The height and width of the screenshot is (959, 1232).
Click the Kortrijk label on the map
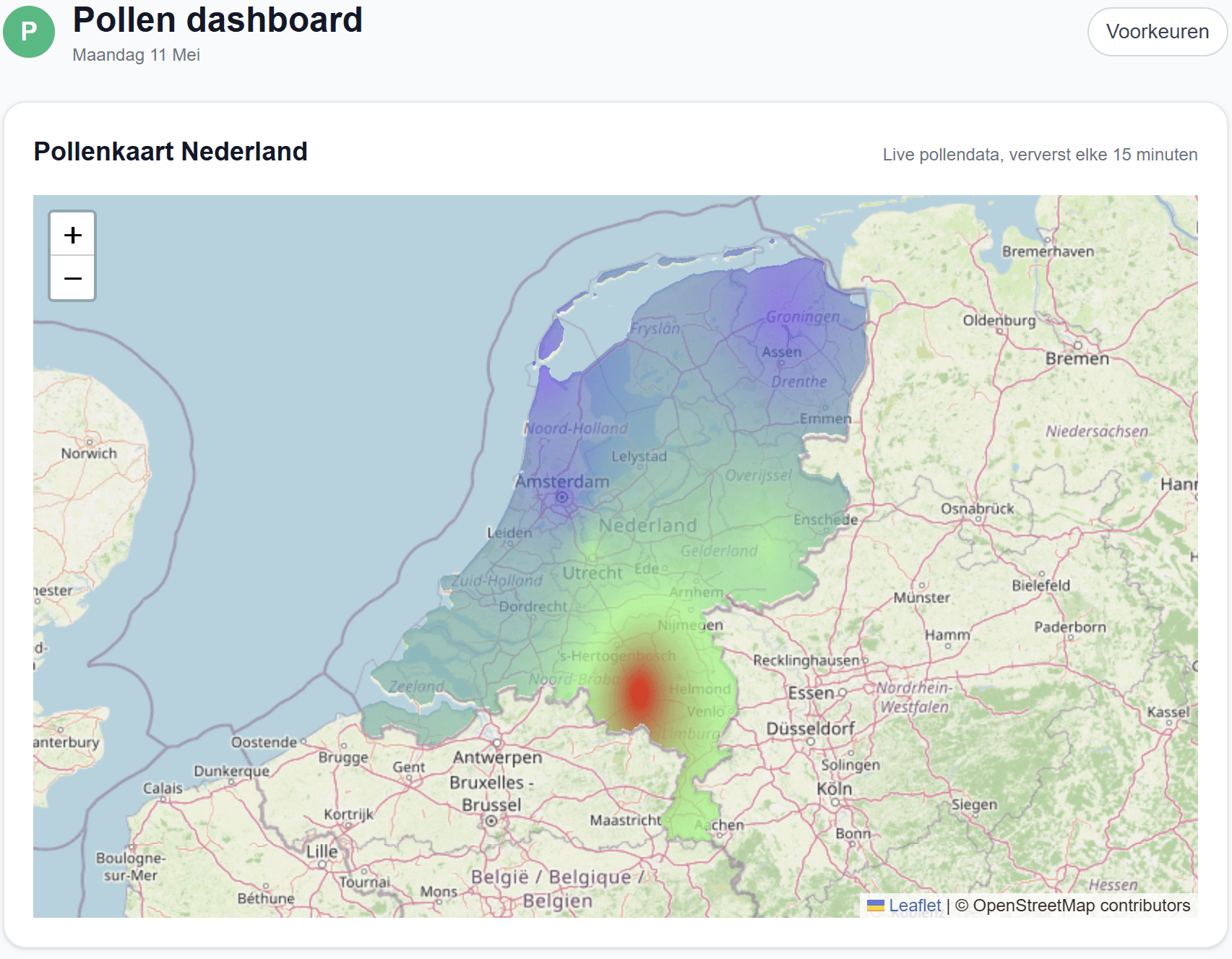tap(348, 814)
